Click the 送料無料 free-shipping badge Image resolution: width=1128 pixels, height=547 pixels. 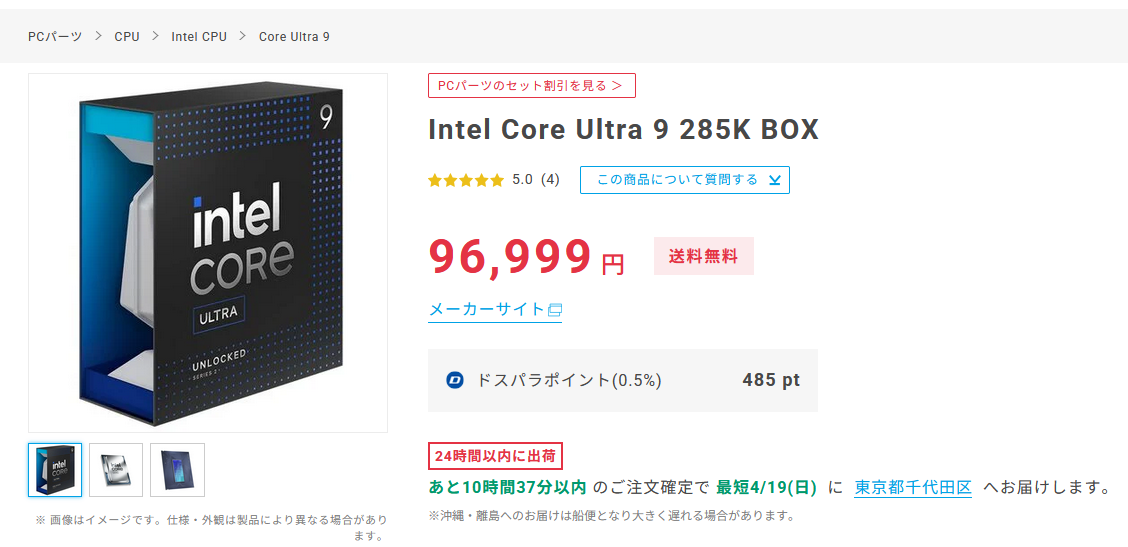coord(703,256)
